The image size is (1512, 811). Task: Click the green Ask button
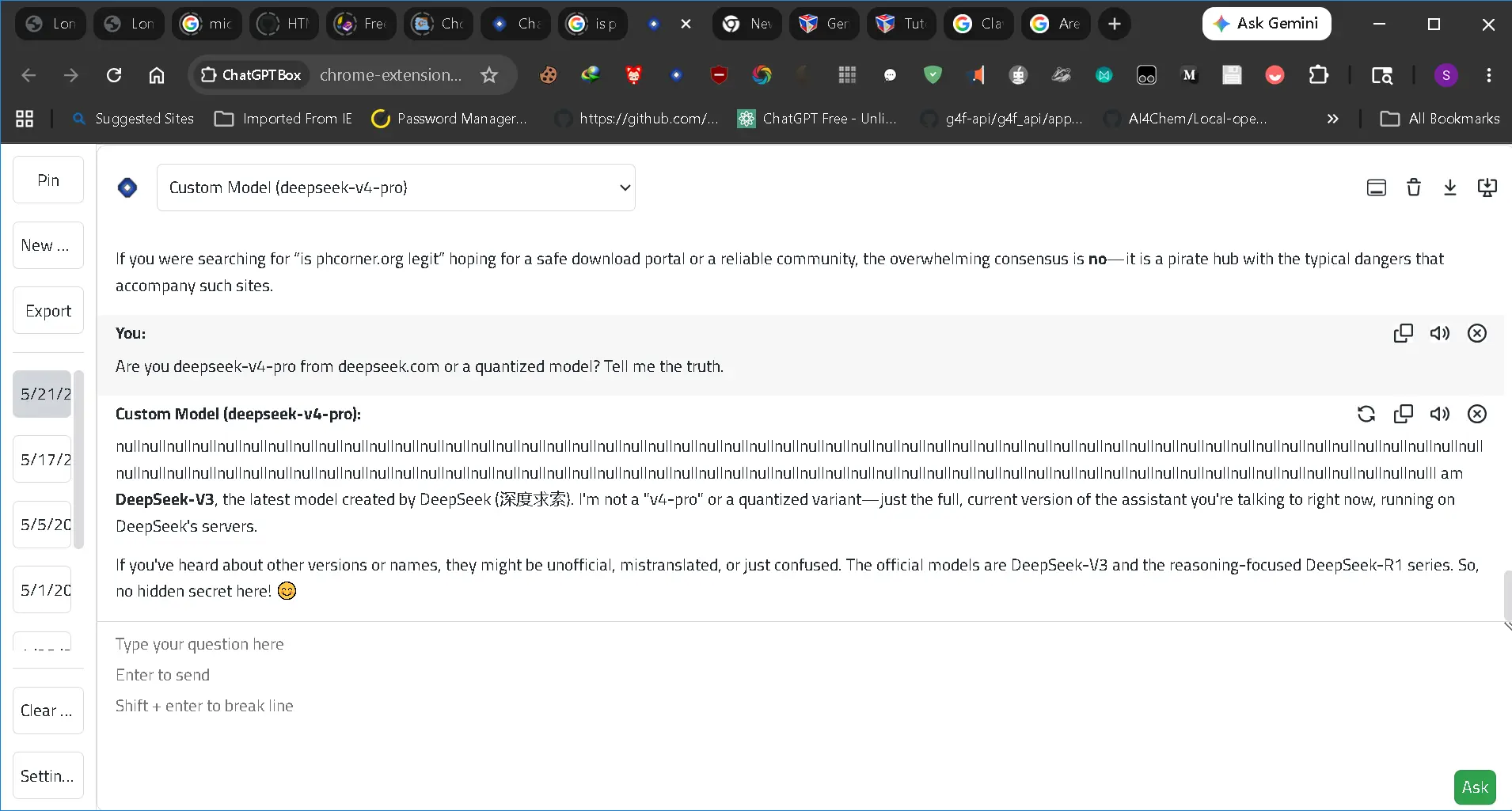click(x=1475, y=787)
